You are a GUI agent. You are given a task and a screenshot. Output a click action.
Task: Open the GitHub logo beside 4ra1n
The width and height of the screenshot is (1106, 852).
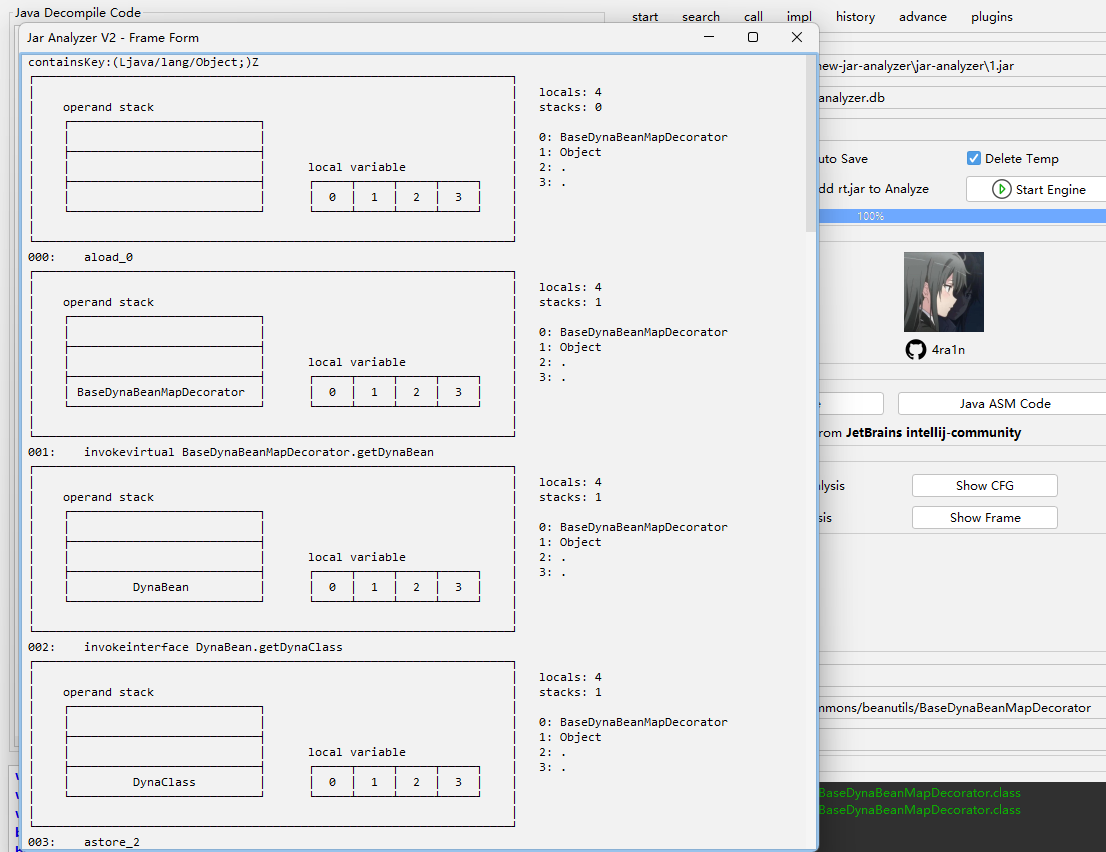click(x=916, y=350)
